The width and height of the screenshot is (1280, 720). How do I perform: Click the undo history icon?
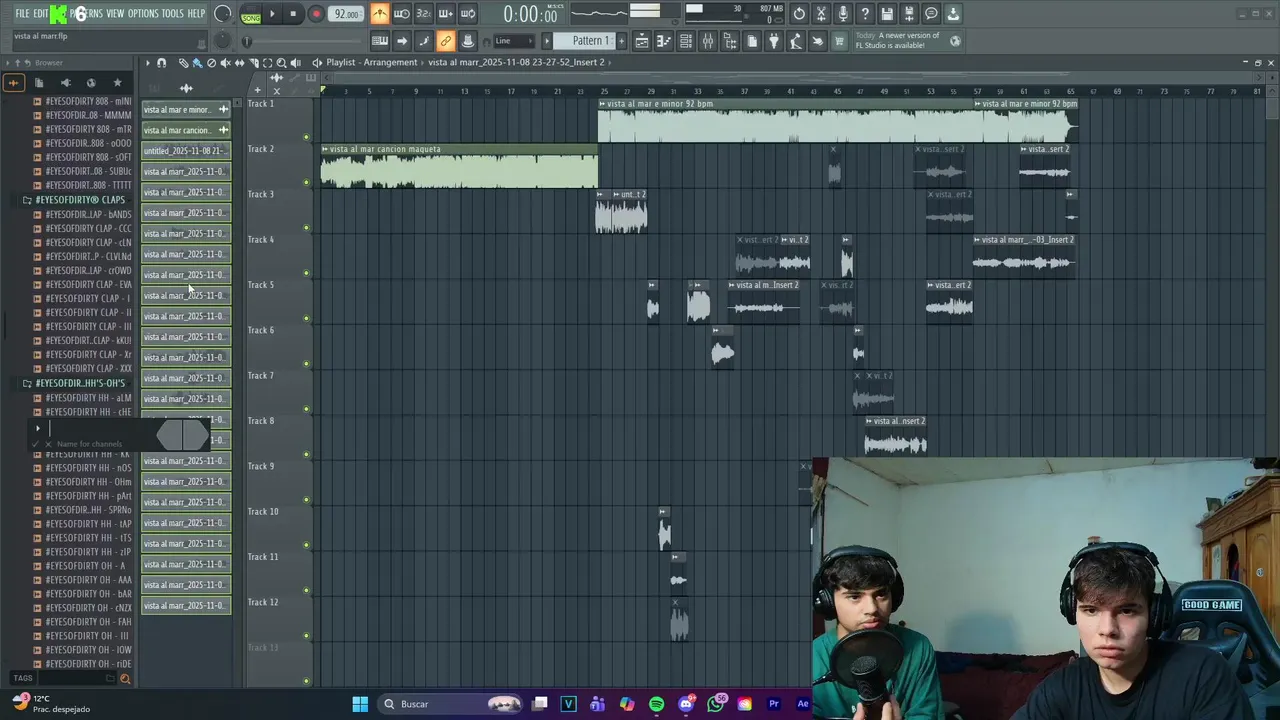[x=799, y=14]
